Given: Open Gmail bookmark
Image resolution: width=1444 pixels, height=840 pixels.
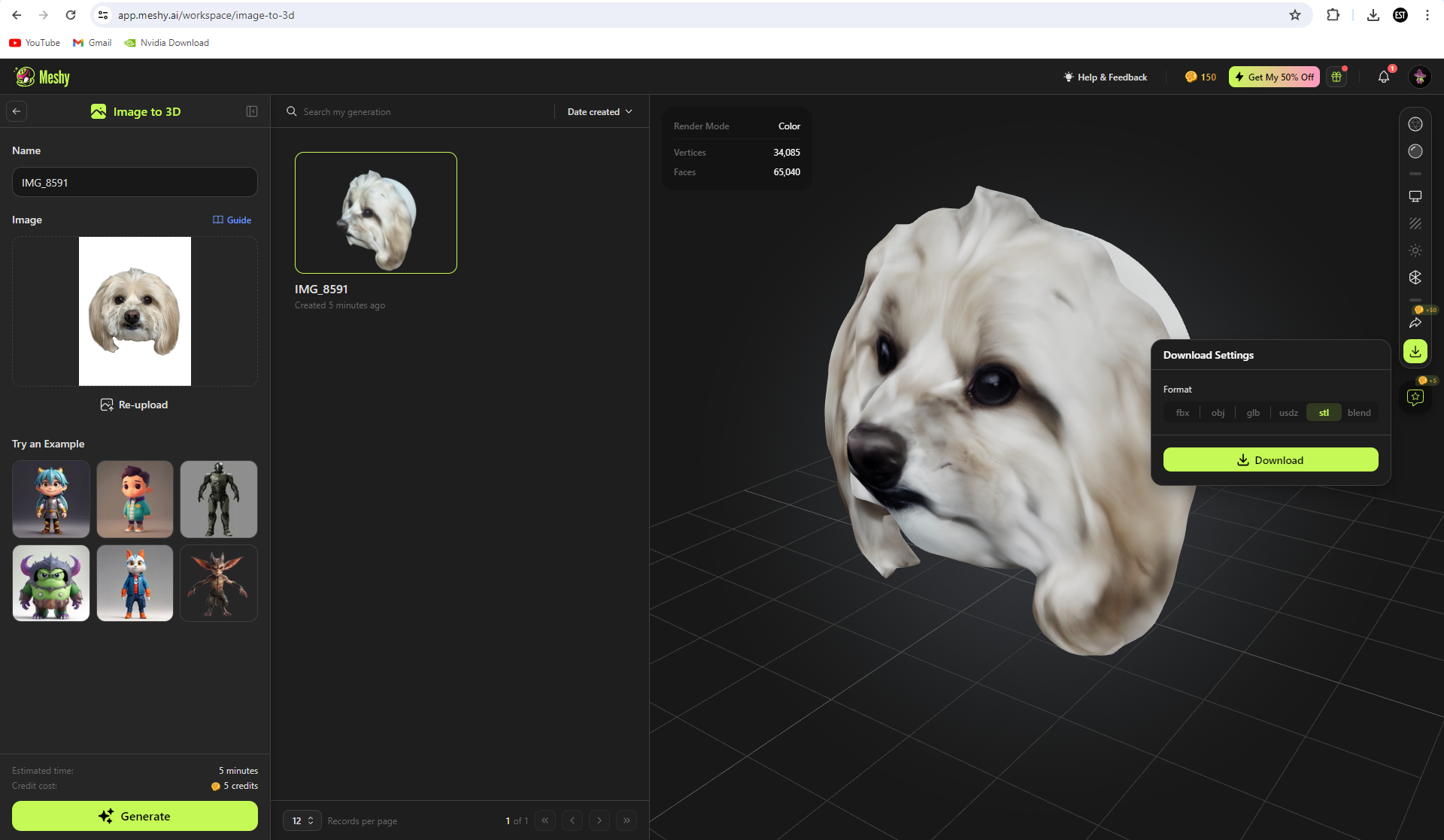Looking at the screenshot, I should [92, 43].
